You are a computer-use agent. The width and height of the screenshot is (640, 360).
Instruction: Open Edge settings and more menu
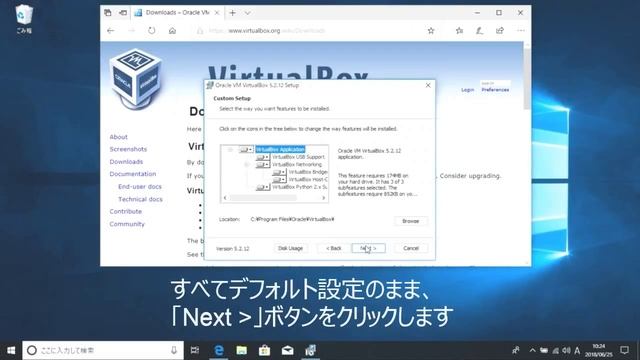[x=521, y=31]
